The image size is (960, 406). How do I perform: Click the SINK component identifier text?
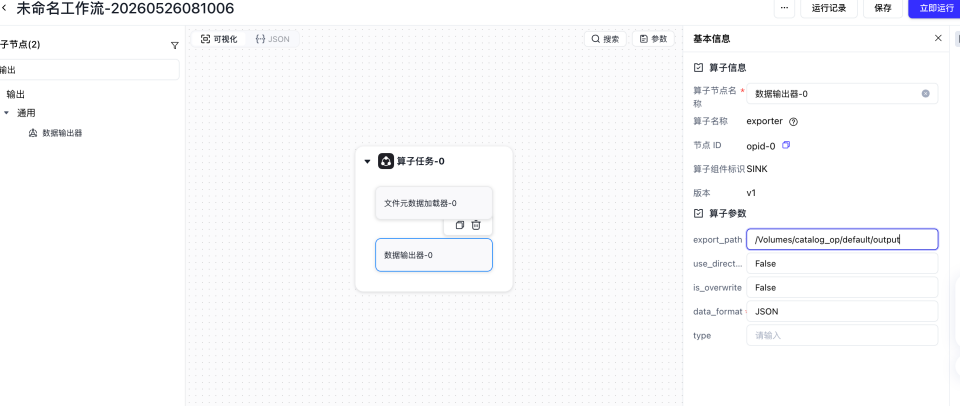(757, 169)
